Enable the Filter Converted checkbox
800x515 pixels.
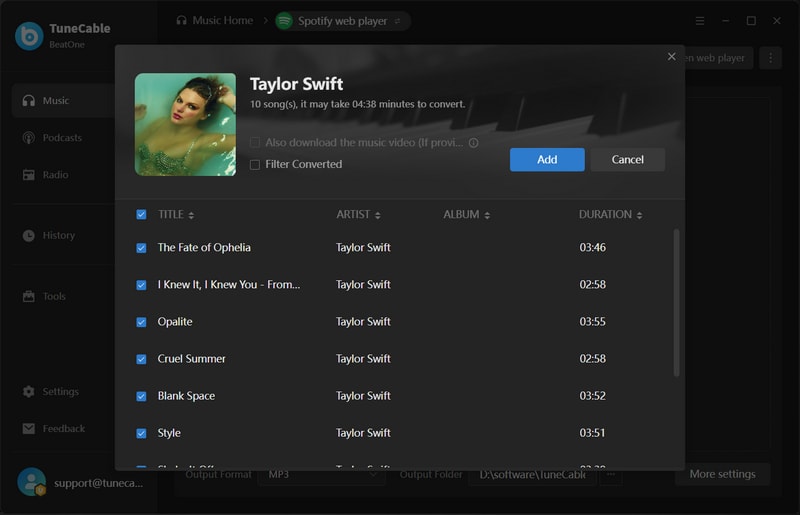pyautogui.click(x=255, y=164)
